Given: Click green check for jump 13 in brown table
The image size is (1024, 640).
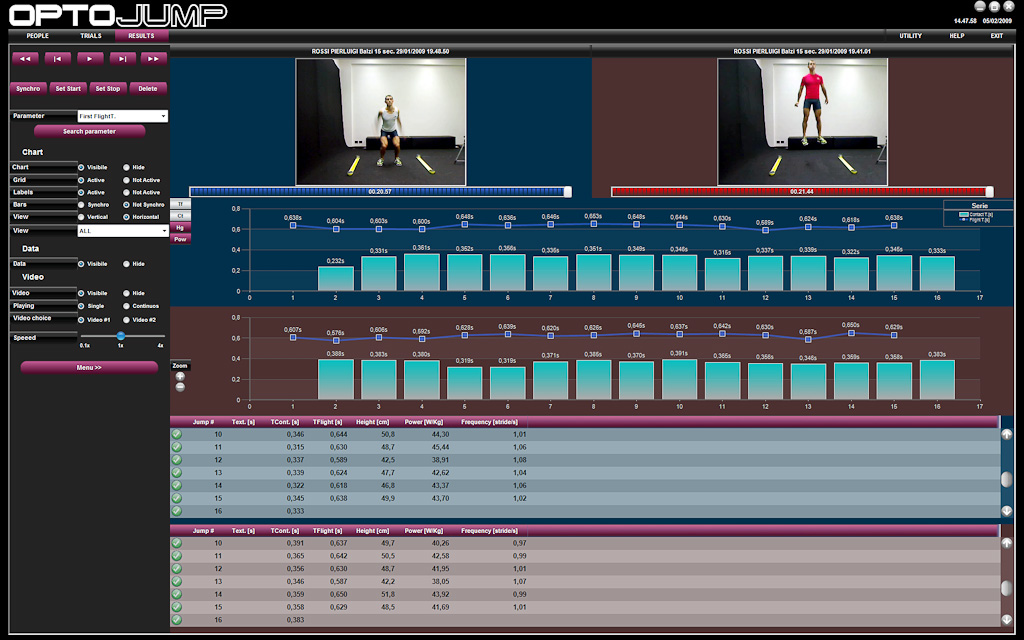Looking at the screenshot, I should click(x=176, y=581).
